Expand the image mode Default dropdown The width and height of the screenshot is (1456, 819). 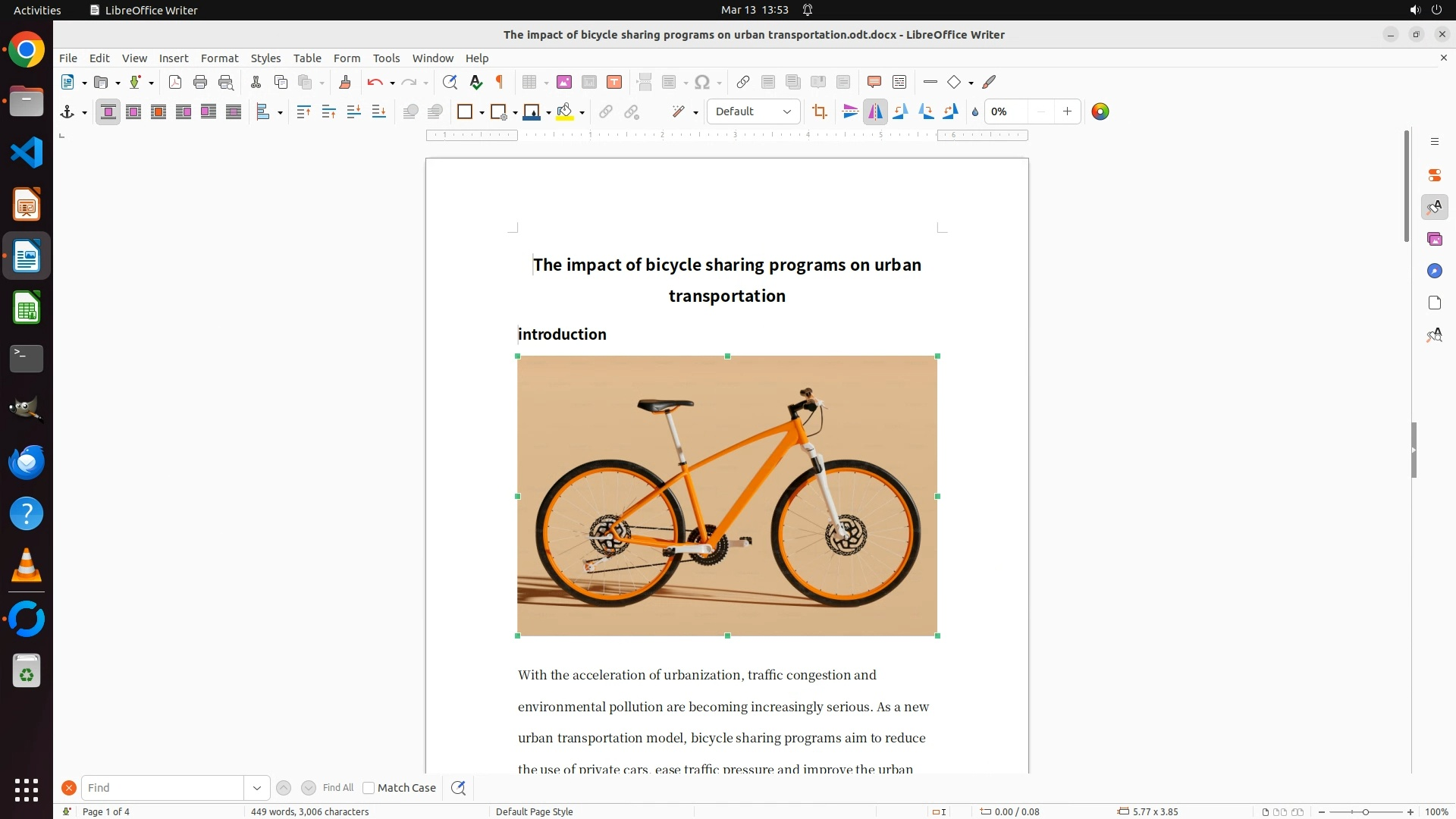787,112
